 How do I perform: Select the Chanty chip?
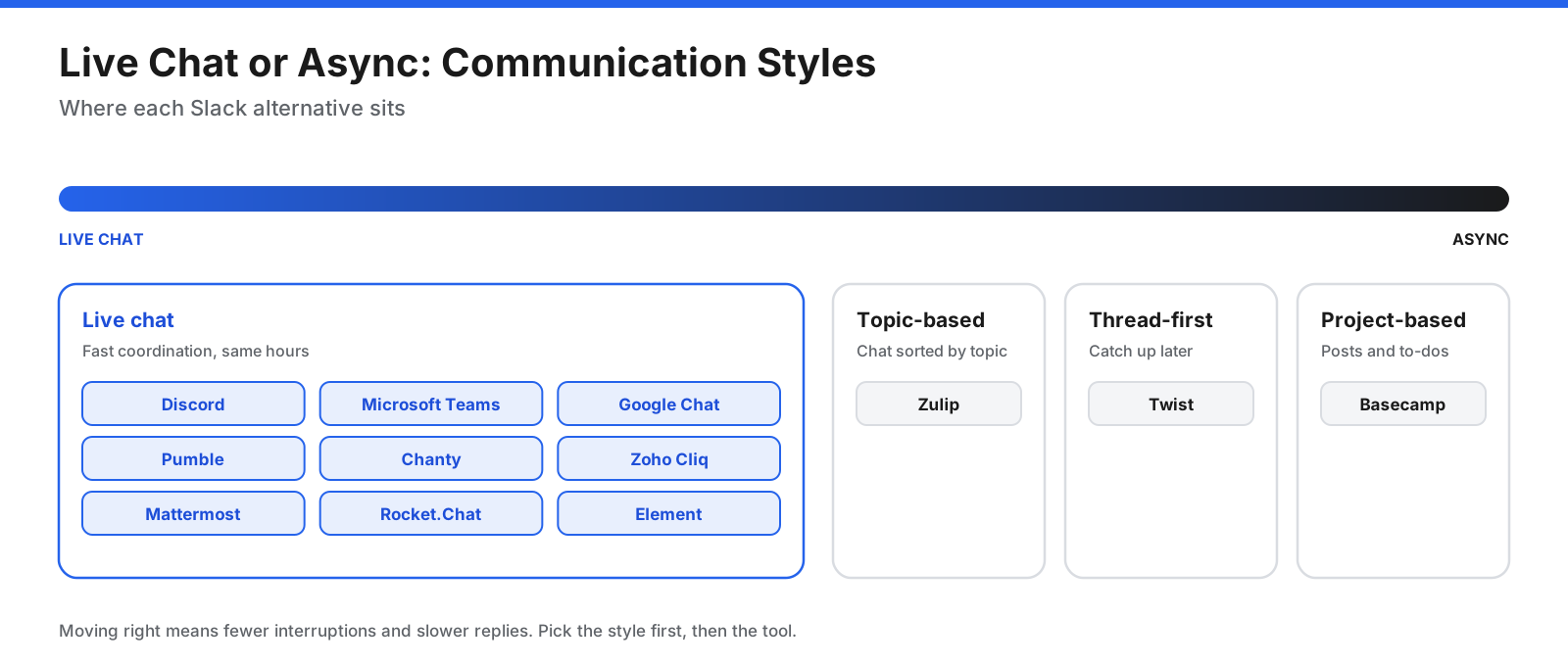coord(431,458)
